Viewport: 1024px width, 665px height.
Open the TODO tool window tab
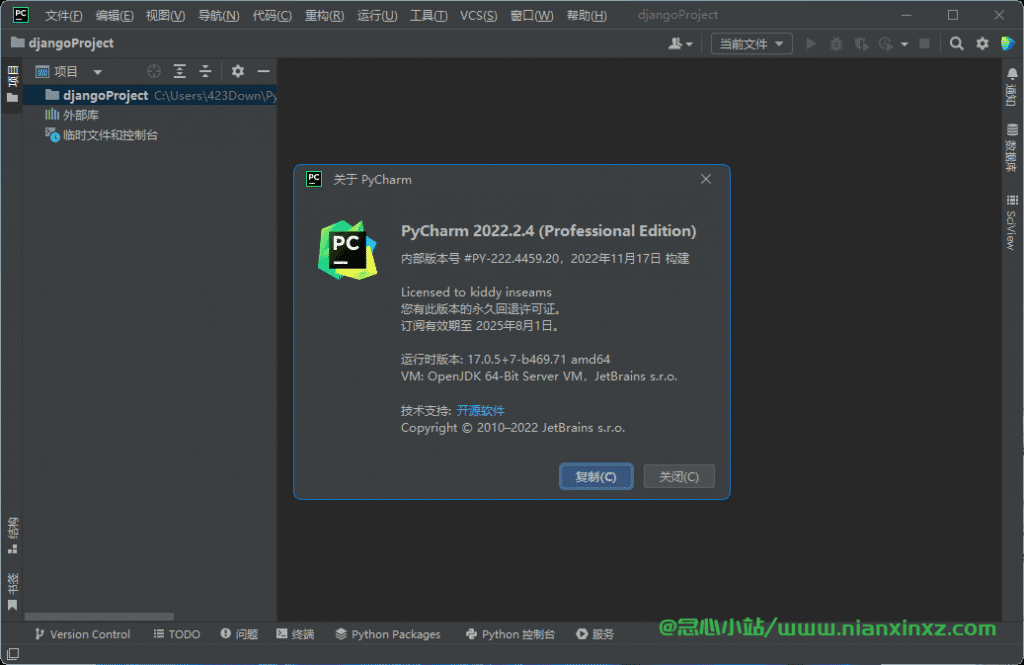[177, 634]
